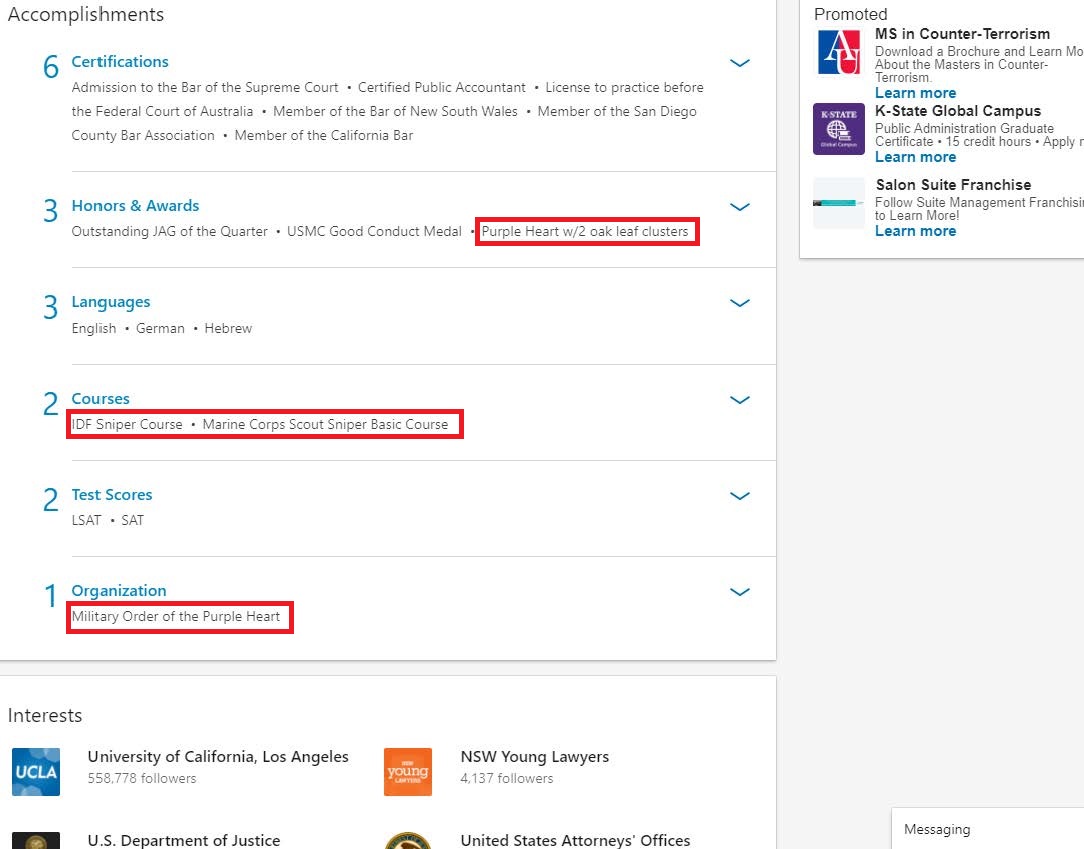Open the Honors & Awards heading
1084x849 pixels.
[135, 206]
